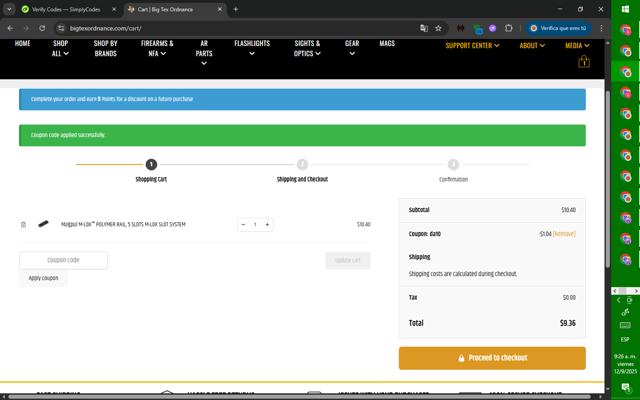Open the Windows Start button

(625, 9)
